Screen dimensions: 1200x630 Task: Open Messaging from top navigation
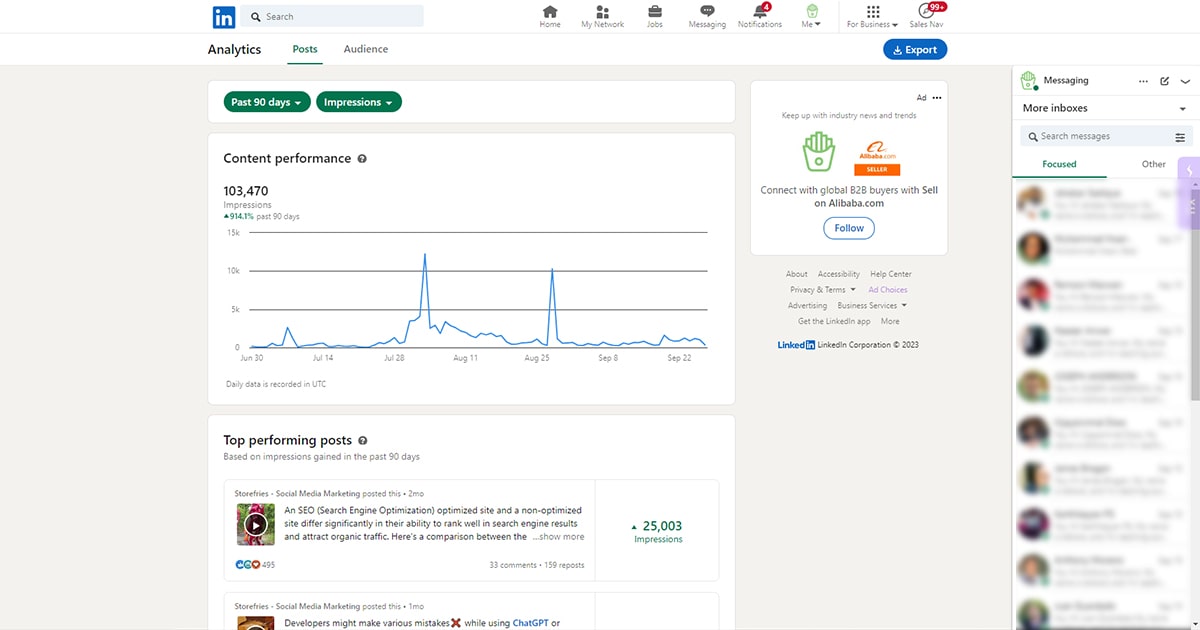(707, 12)
